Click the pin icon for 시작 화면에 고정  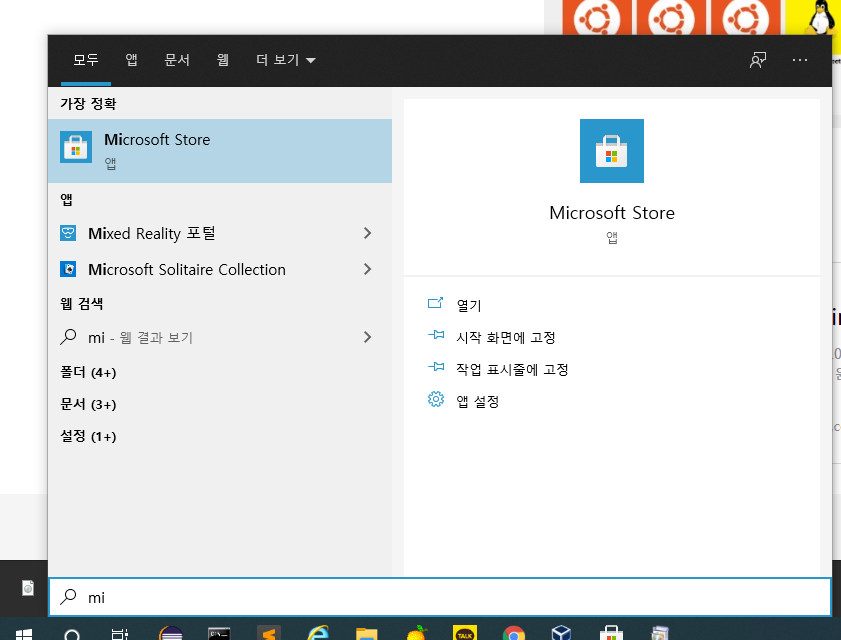[436, 336]
